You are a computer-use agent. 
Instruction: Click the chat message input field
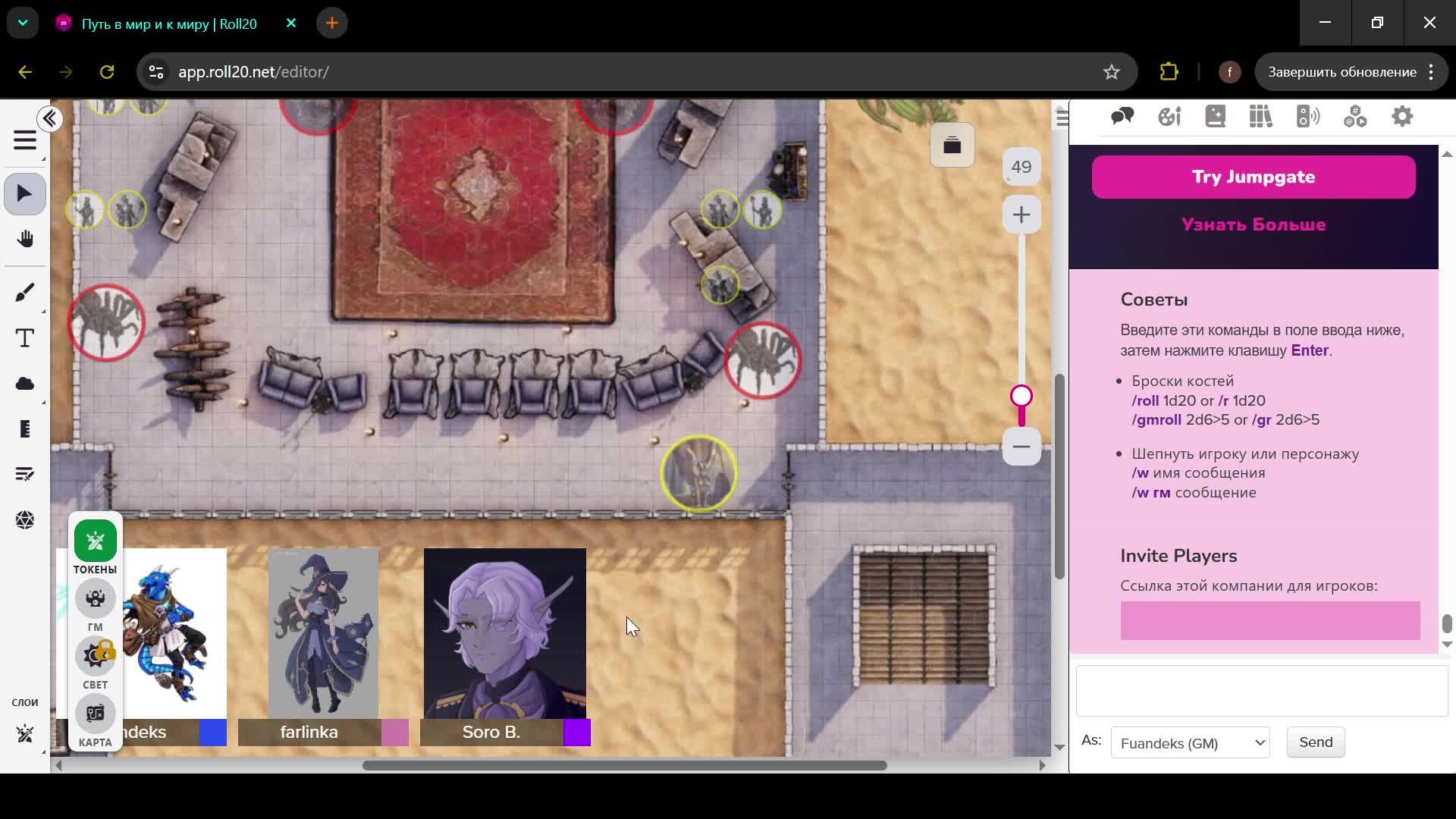click(1261, 691)
